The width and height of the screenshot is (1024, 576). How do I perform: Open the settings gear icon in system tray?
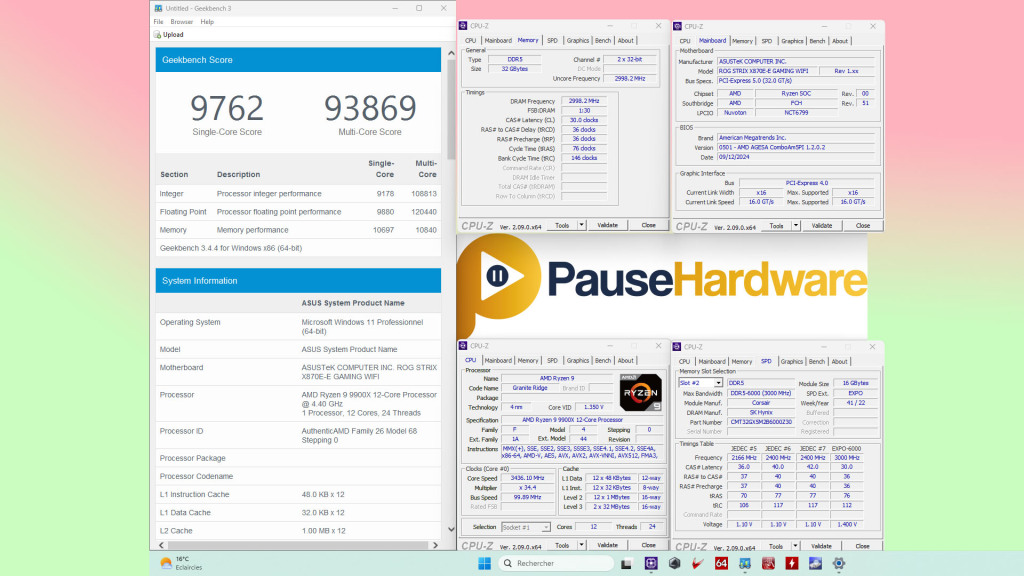click(x=839, y=563)
